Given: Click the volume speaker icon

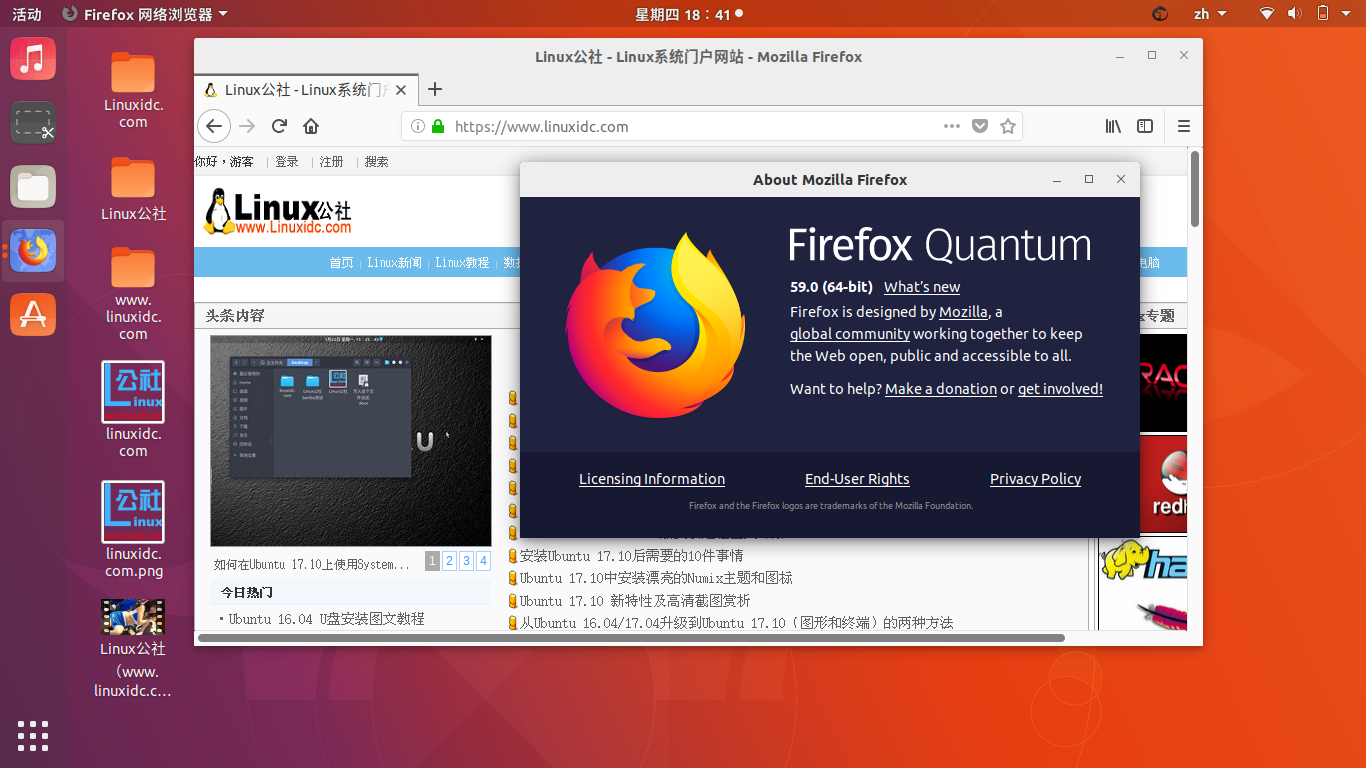Looking at the screenshot, I should 1294,14.
